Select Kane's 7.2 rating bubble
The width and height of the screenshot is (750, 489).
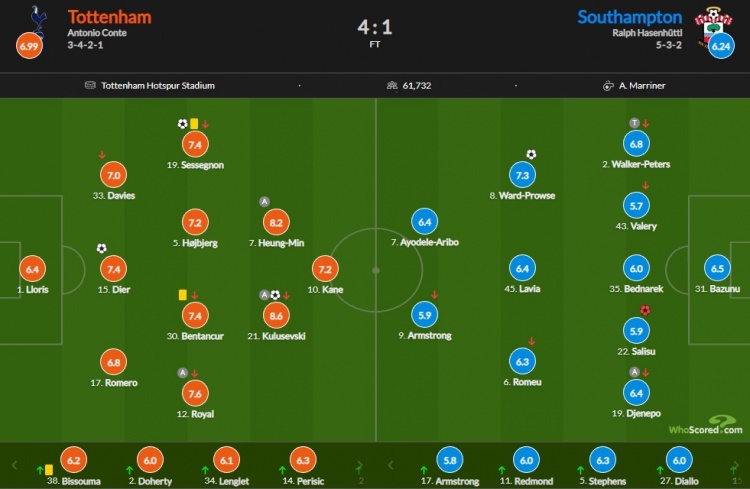click(325, 268)
